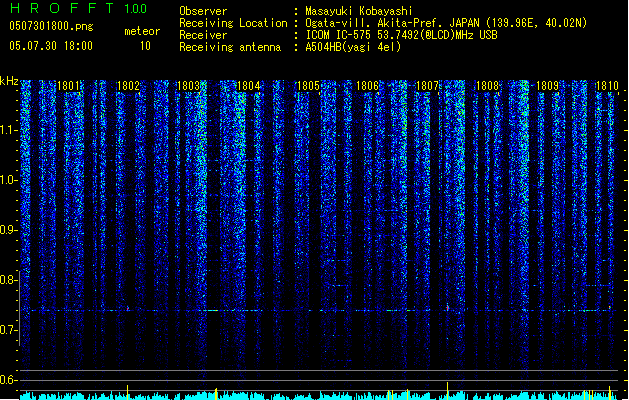
Task: Select the Ogata-vill. Akita-Pref. JAPAN location text
Action: [x=446, y=23]
